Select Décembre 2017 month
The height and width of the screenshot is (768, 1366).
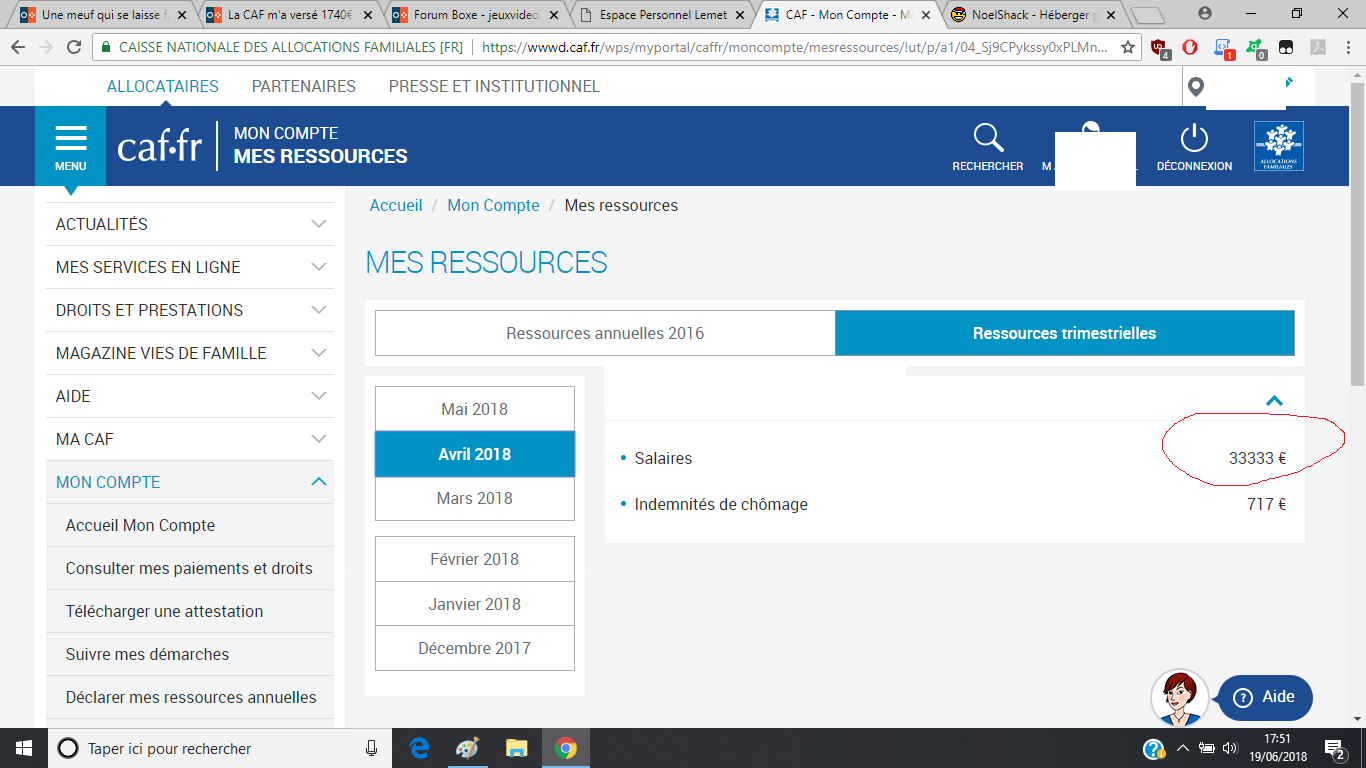pos(475,648)
